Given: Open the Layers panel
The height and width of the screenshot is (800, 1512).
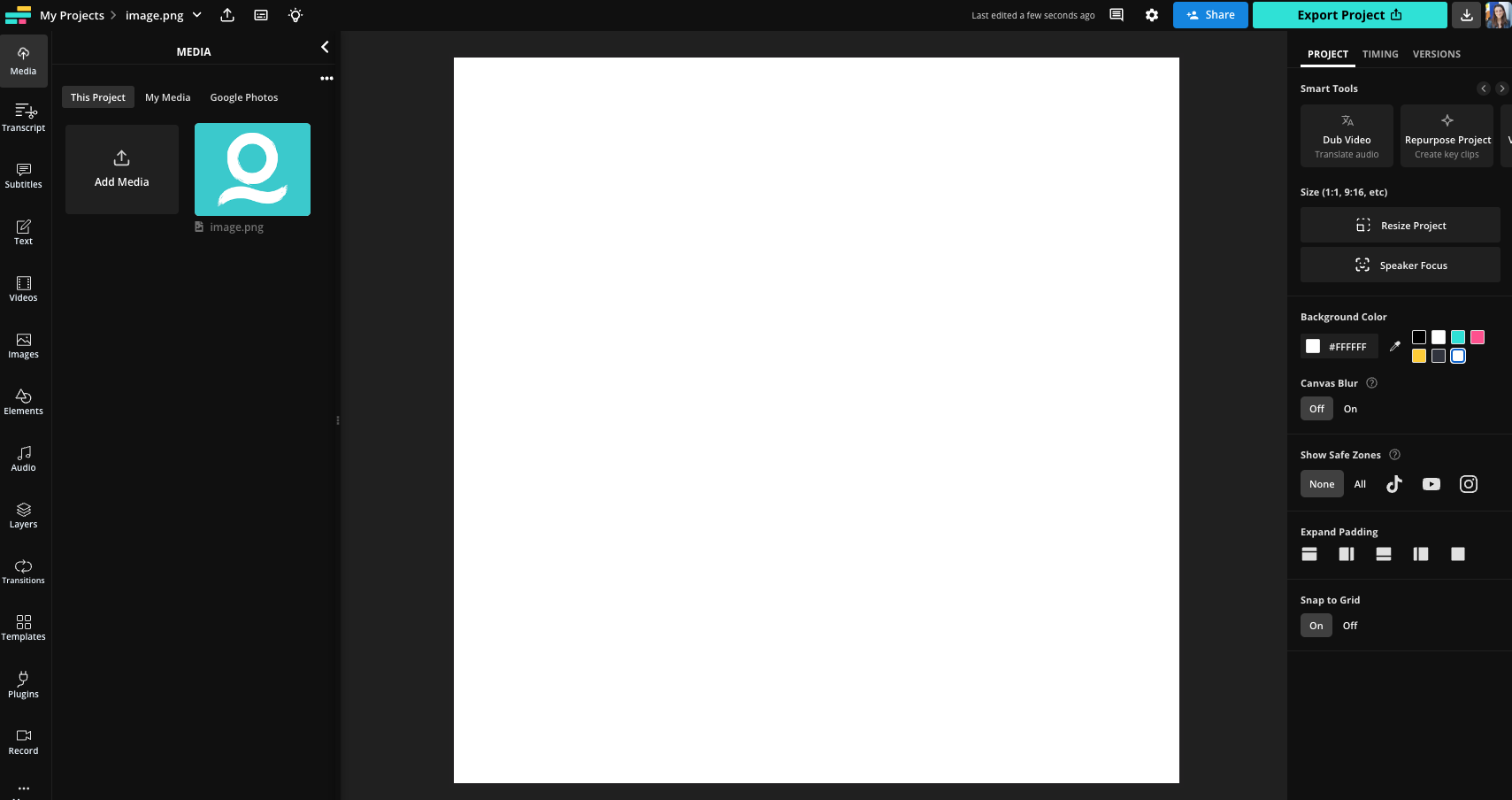Looking at the screenshot, I should (23, 514).
